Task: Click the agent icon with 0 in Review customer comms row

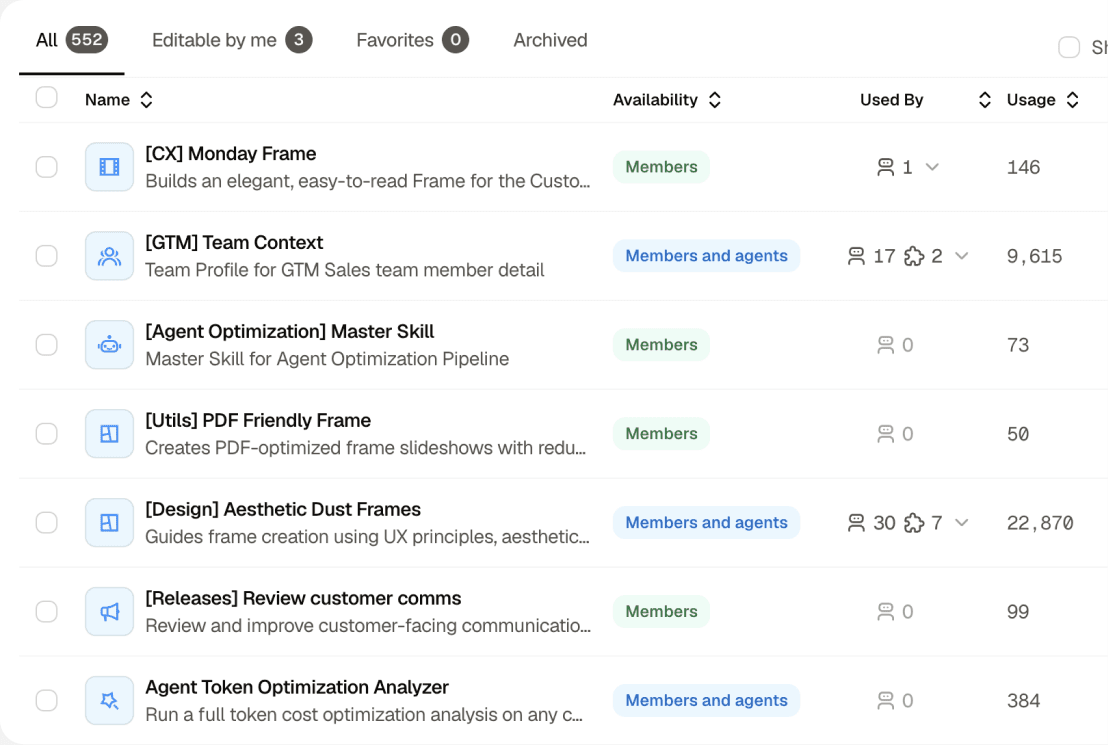Action: pos(885,611)
